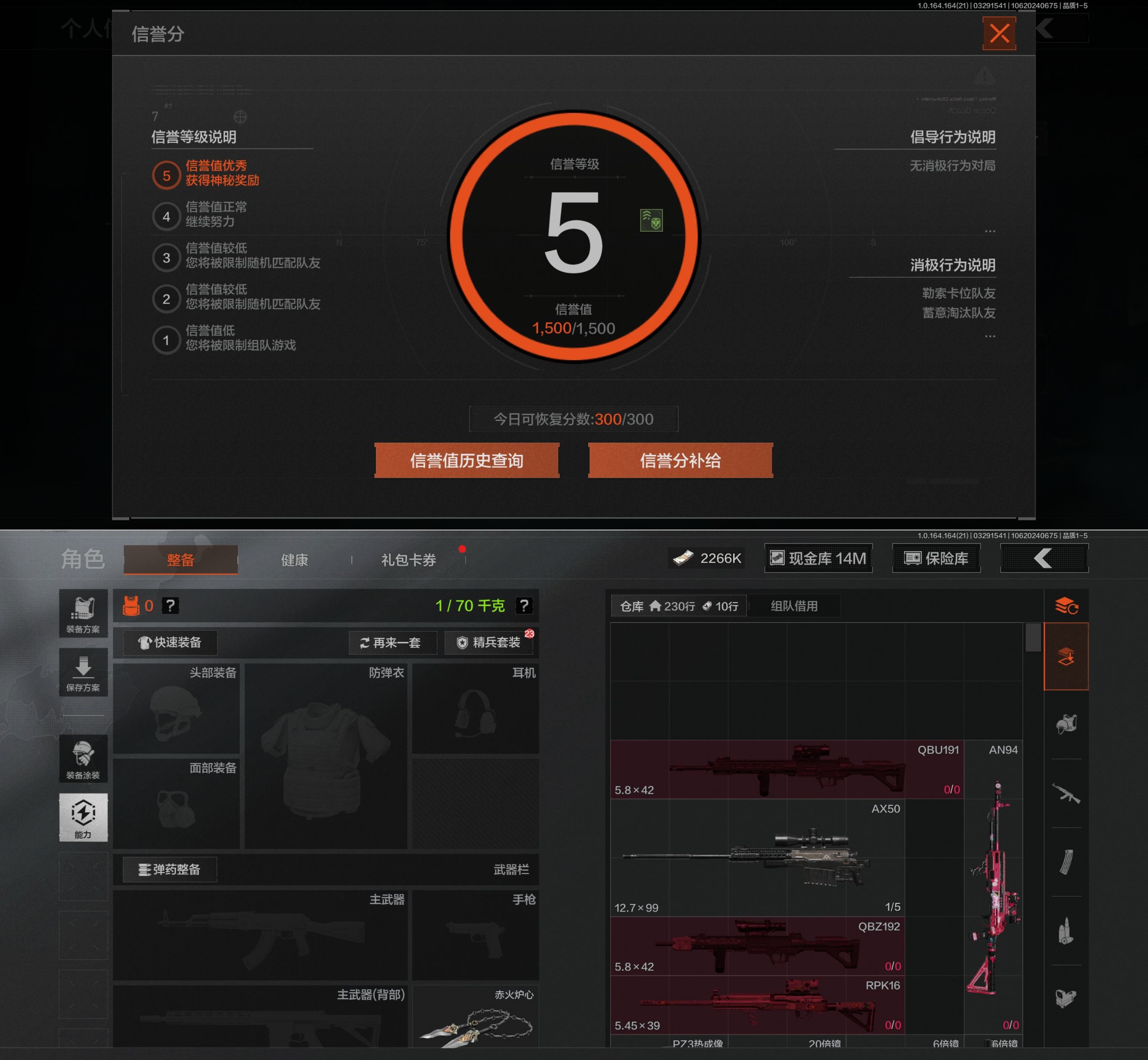Click the 装备方案 loadout plan vest icon
This screenshot has height=1060, width=1148.
[84, 613]
